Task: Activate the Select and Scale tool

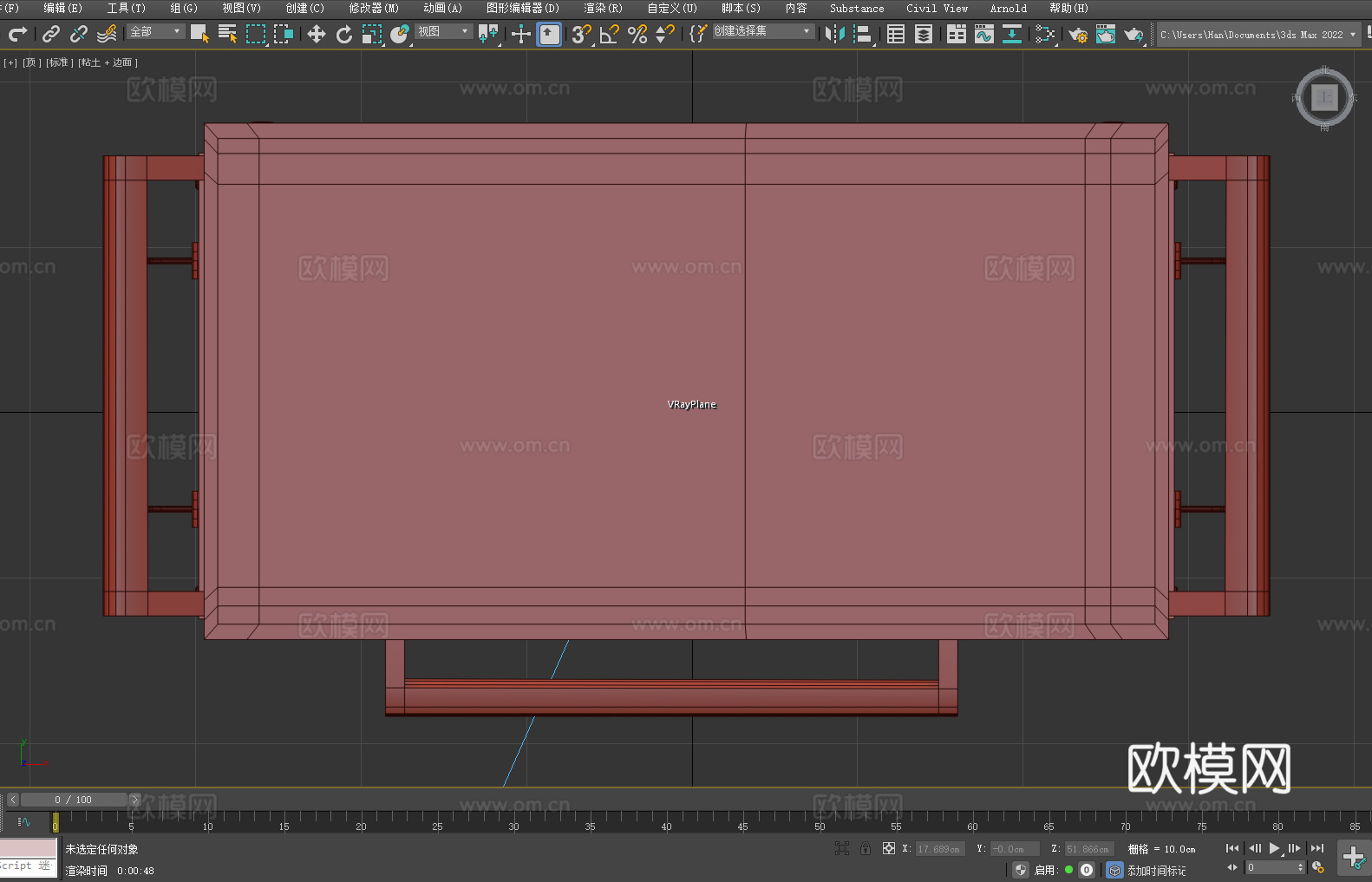Action: (372, 34)
